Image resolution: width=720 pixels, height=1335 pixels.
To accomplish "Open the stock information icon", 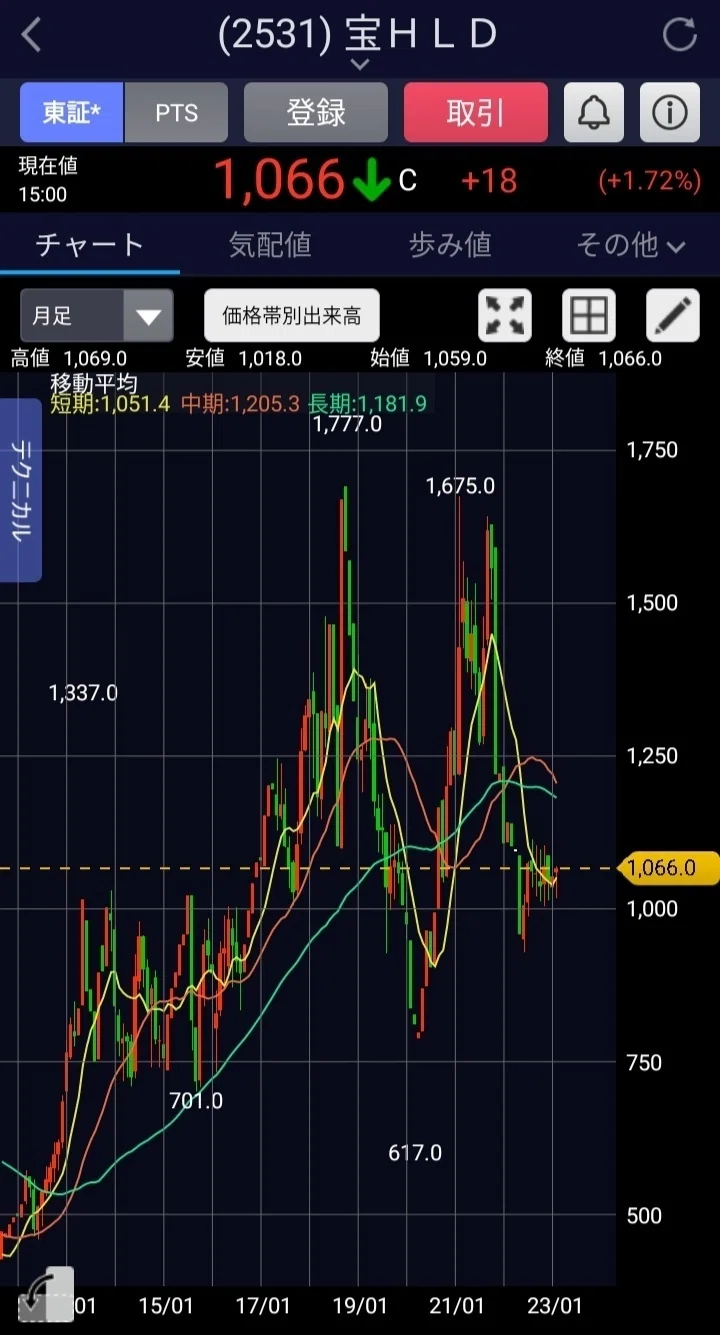I will coord(669,112).
